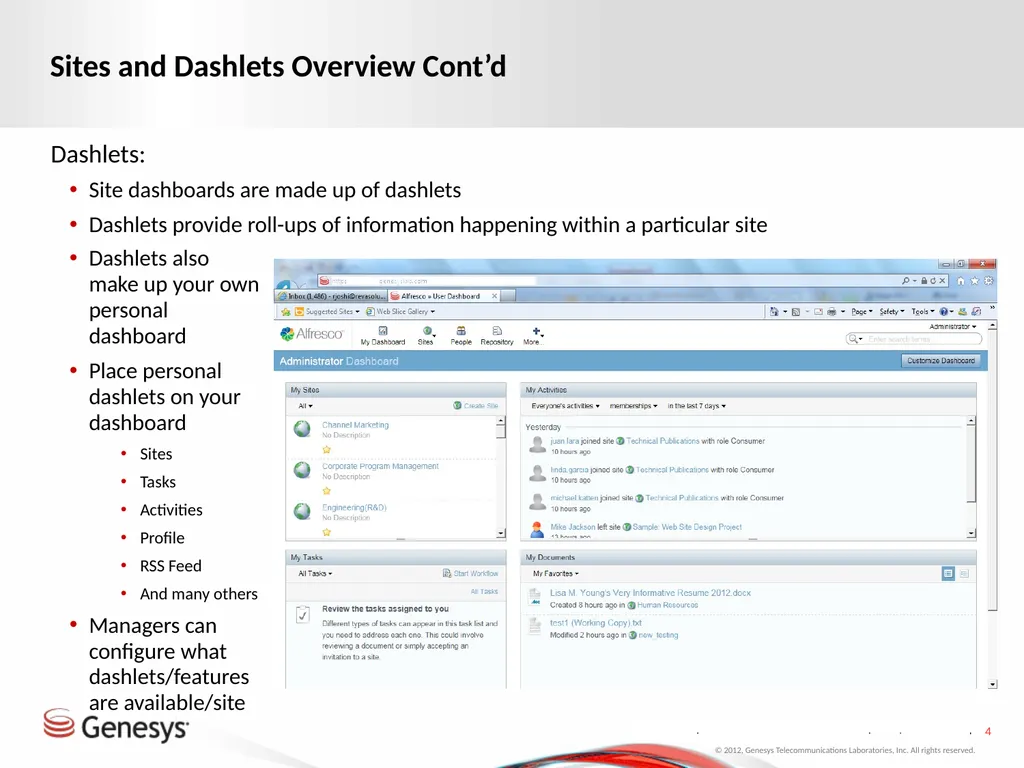Click the Customize Dashboard button
Screen dimensions: 1024x768
click(x=940, y=360)
